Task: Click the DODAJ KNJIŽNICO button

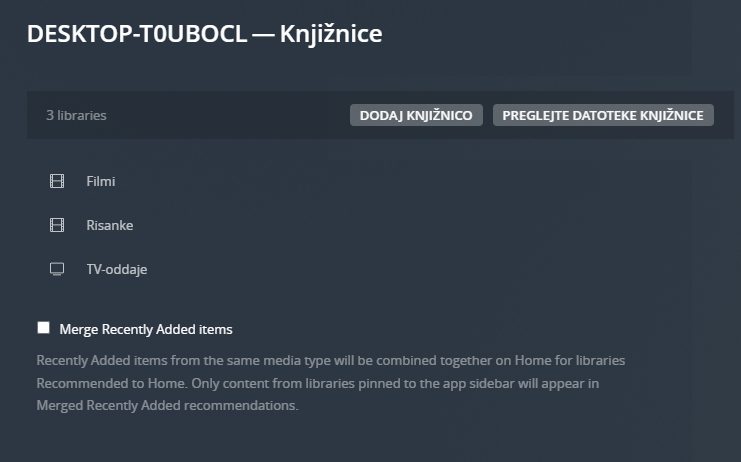Action: click(416, 115)
